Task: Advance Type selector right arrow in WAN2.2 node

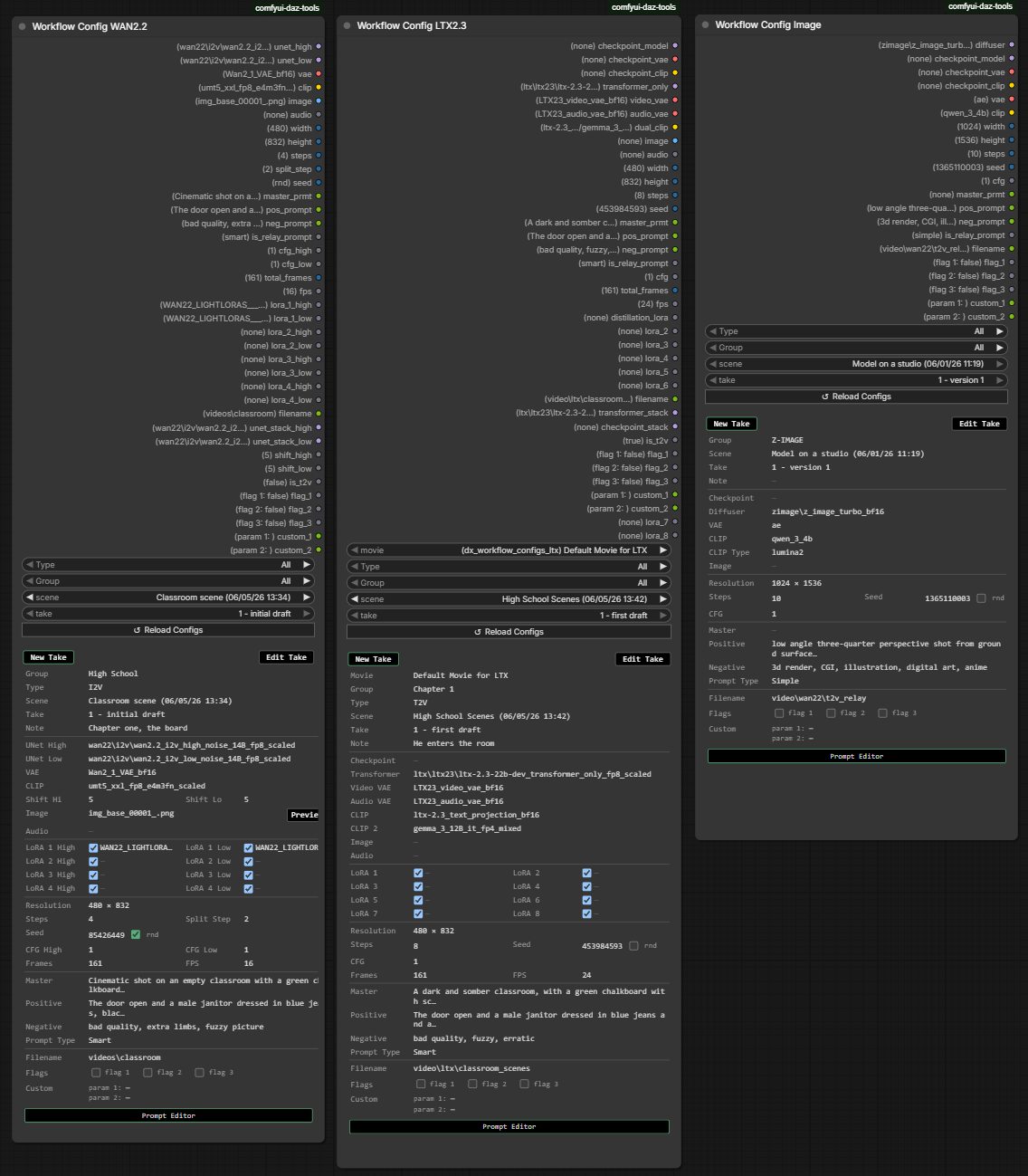Action: [x=307, y=565]
